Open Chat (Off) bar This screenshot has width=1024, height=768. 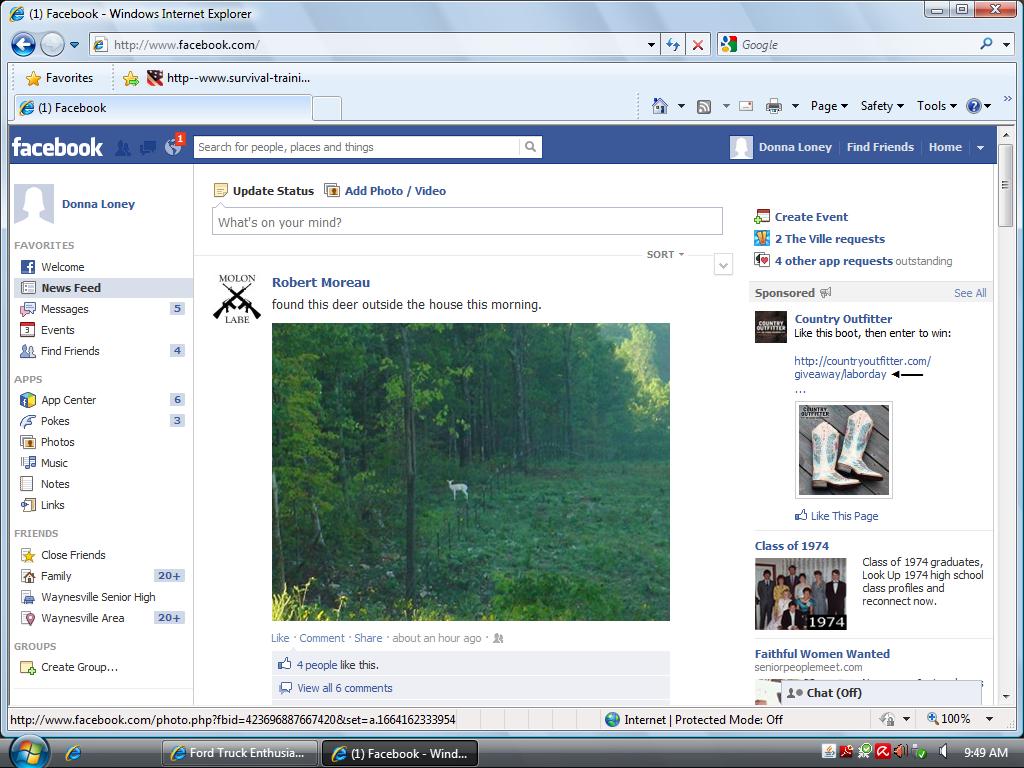[x=882, y=693]
